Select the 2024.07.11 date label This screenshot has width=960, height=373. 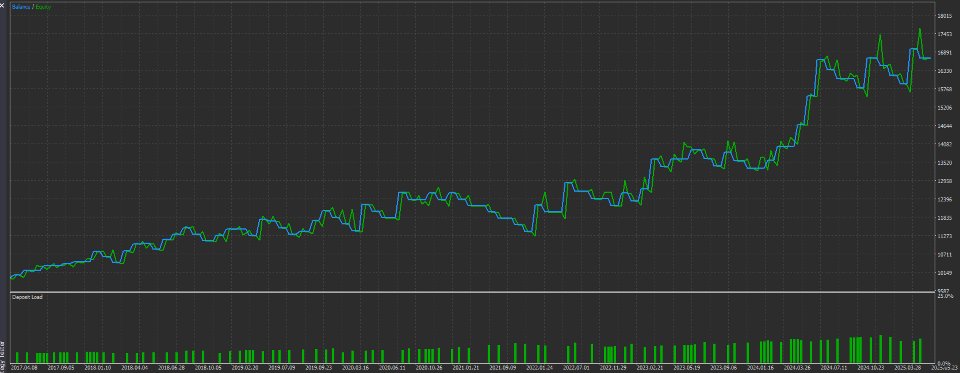(834, 369)
